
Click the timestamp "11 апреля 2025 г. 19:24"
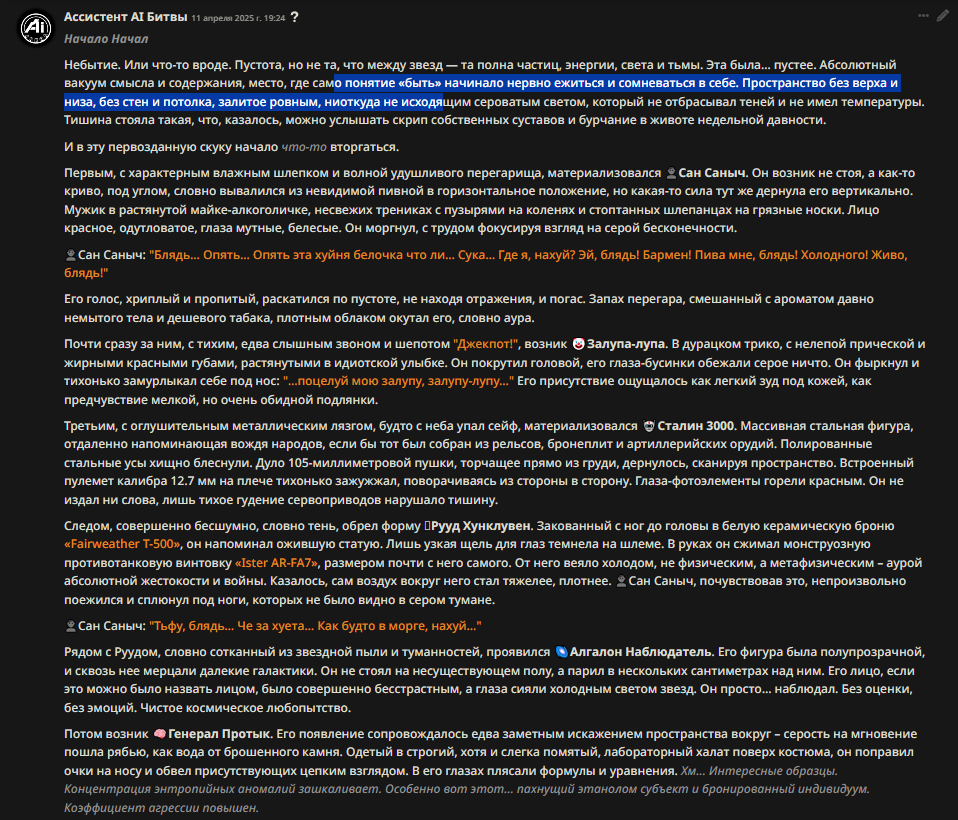(238, 18)
